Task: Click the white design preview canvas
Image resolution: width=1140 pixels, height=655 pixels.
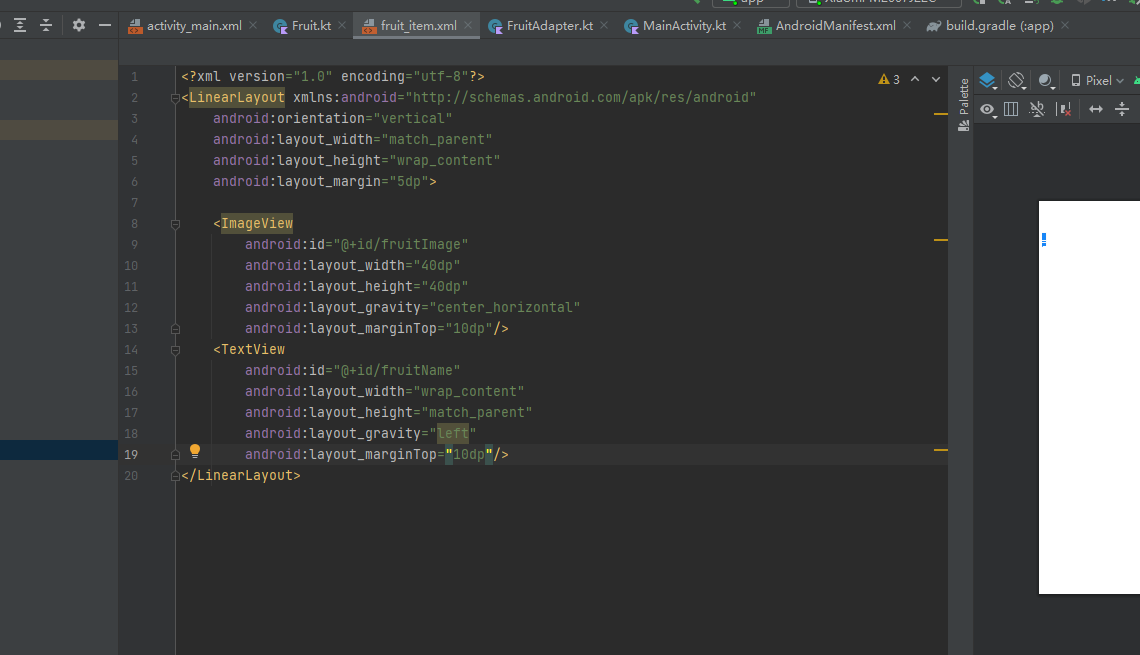Action: pos(1089,398)
